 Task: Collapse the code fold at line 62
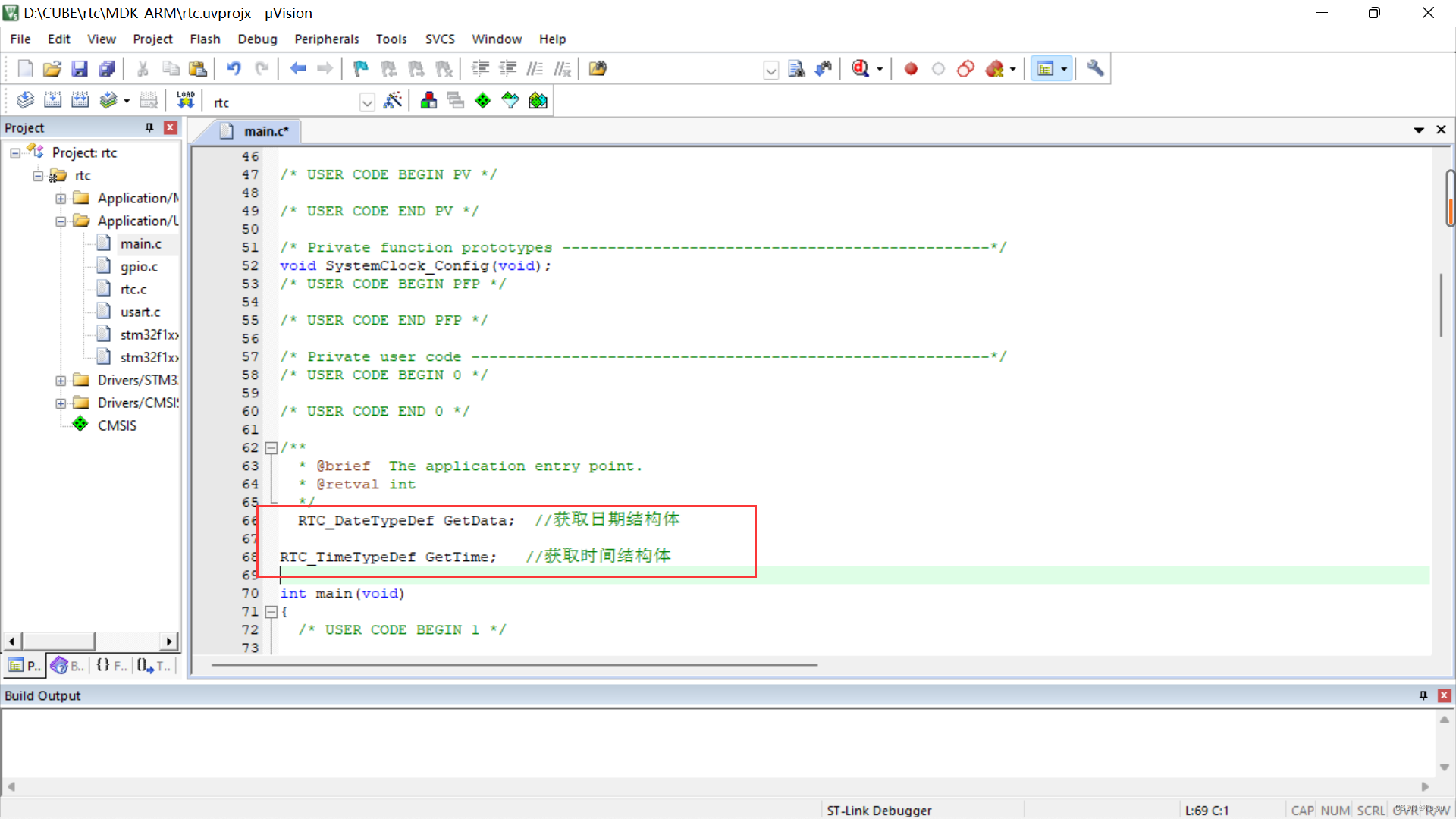point(271,448)
